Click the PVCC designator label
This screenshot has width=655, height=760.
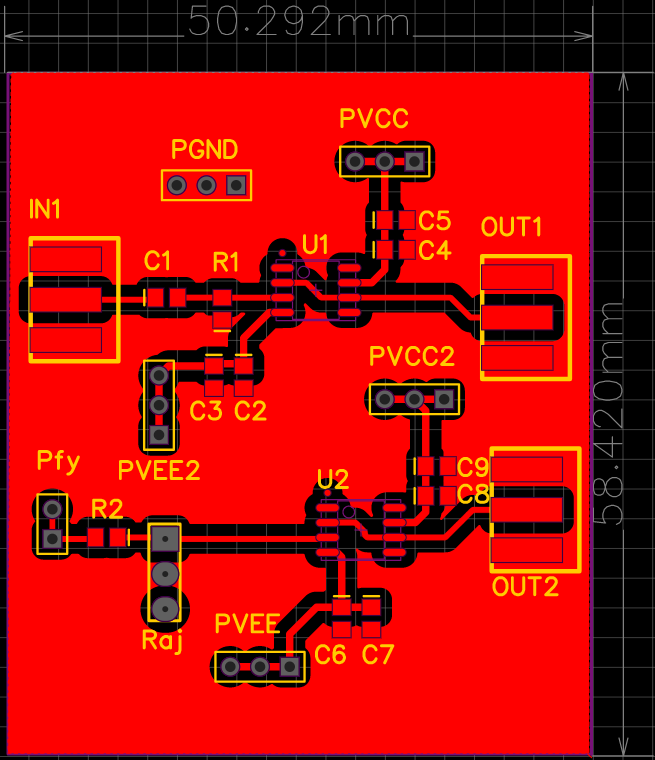click(x=374, y=119)
